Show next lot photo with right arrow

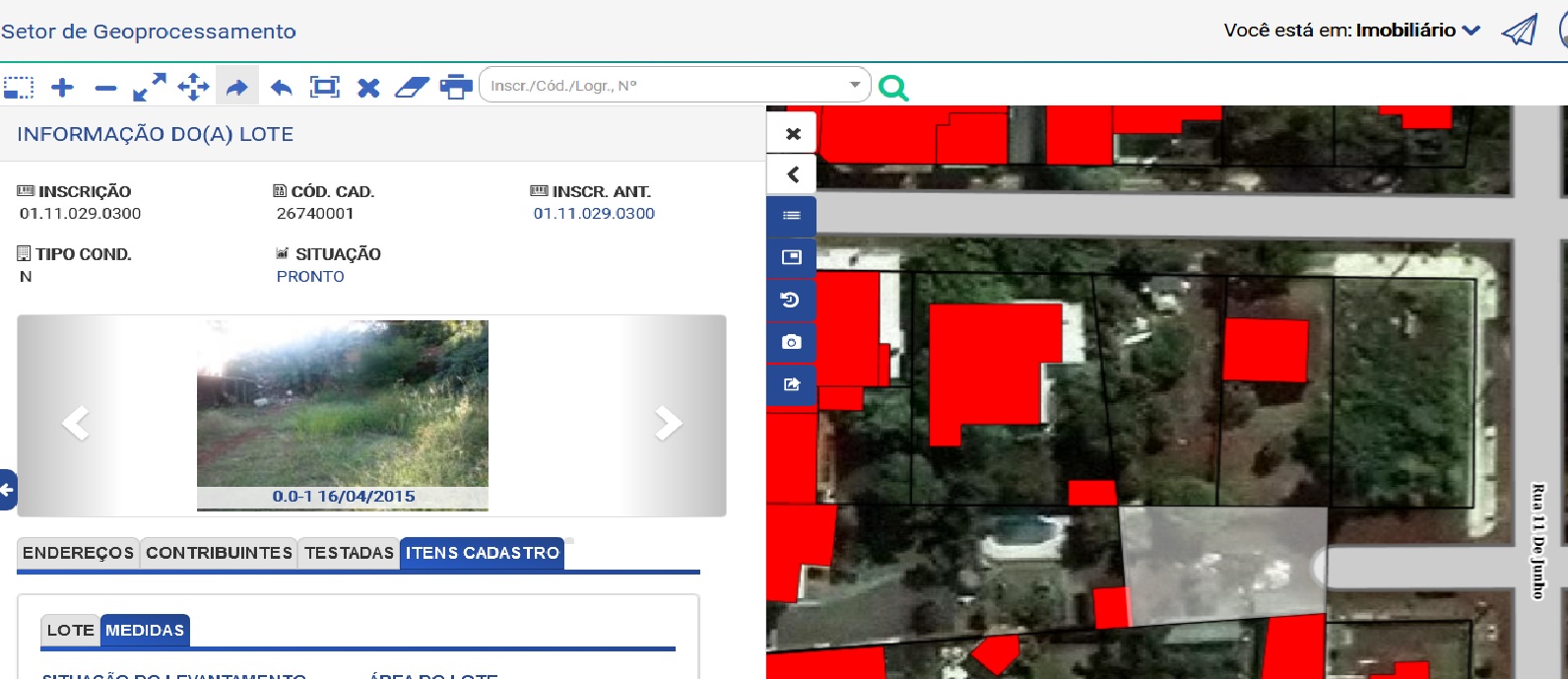pos(669,423)
